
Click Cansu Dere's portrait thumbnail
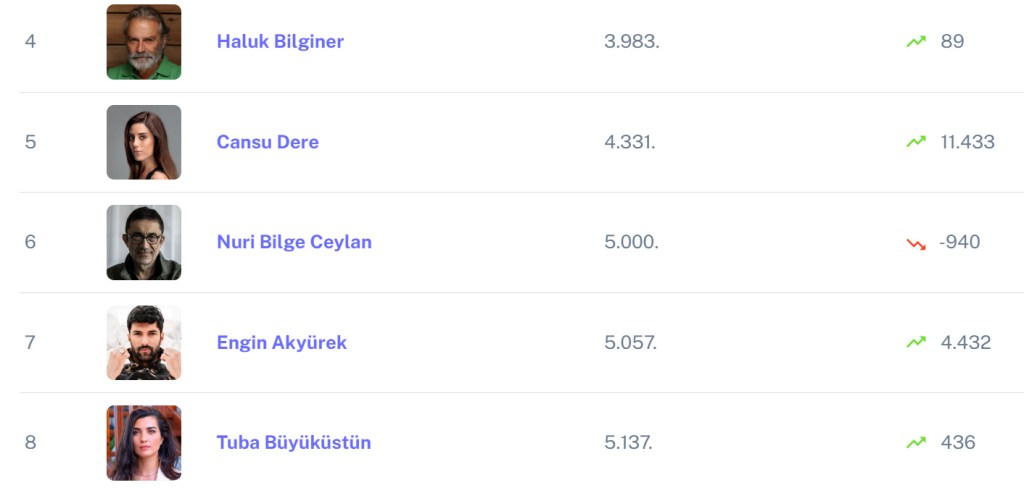[144, 142]
